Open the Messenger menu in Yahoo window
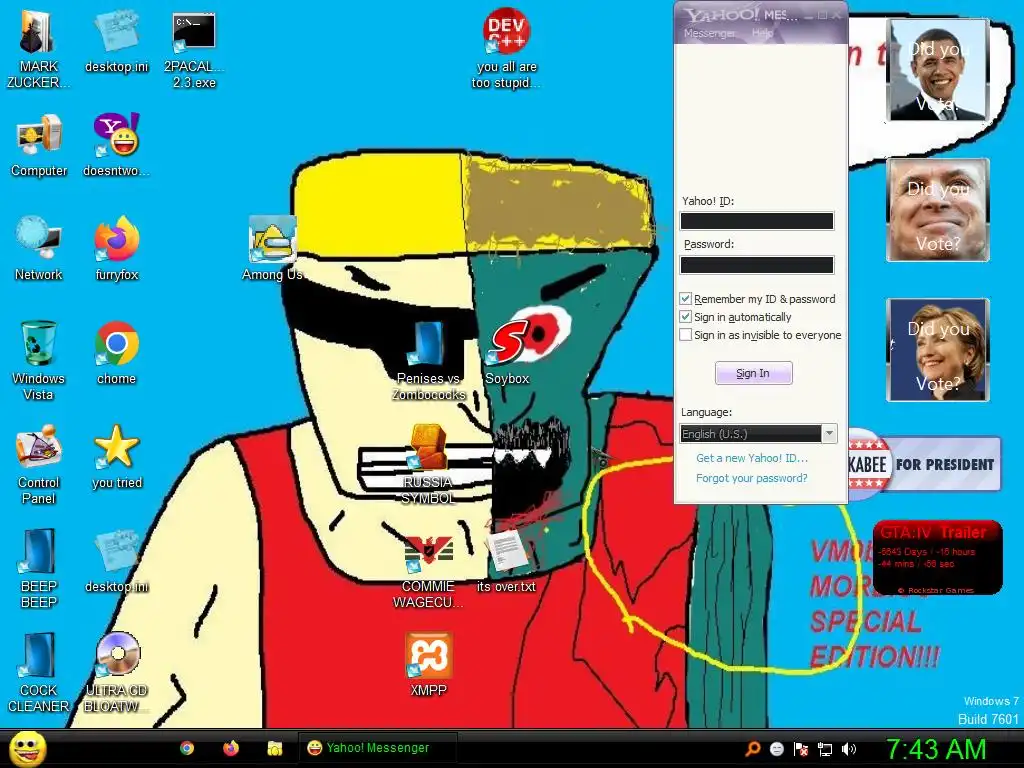Image resolution: width=1024 pixels, height=768 pixels. pos(709,33)
